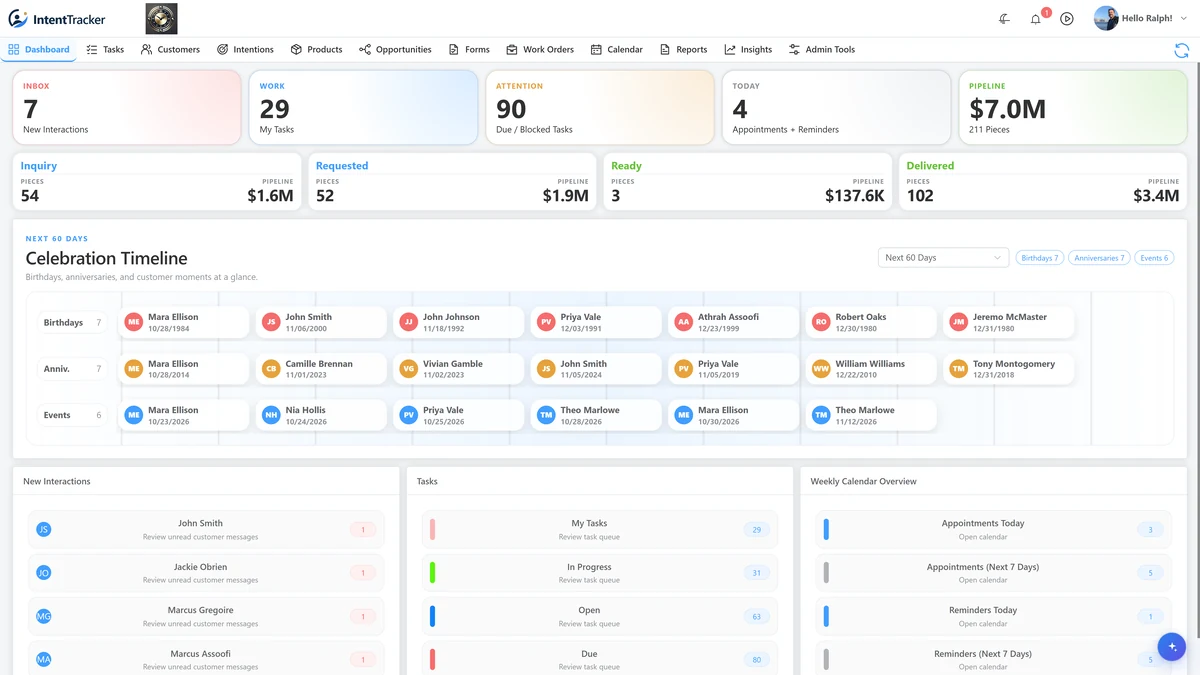Click the Forms document icon in navigation

click(x=454, y=49)
